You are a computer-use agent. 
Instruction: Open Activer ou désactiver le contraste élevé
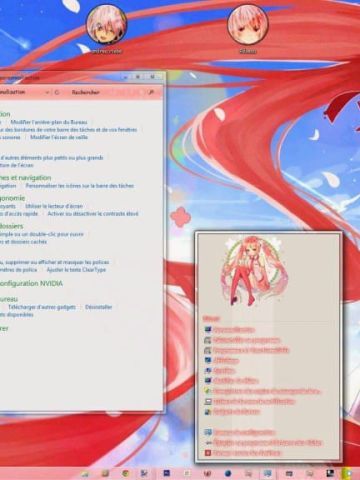93,214
